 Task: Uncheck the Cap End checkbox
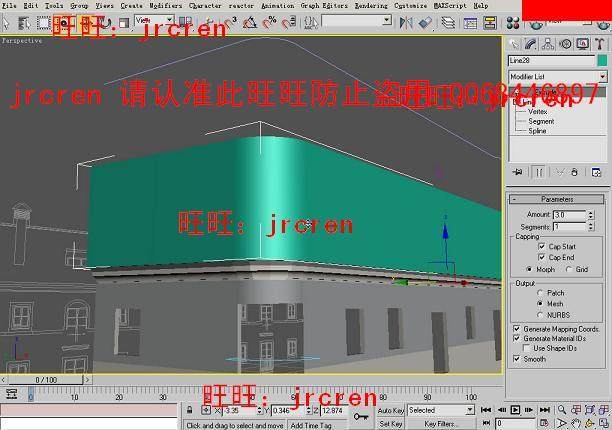click(541, 257)
